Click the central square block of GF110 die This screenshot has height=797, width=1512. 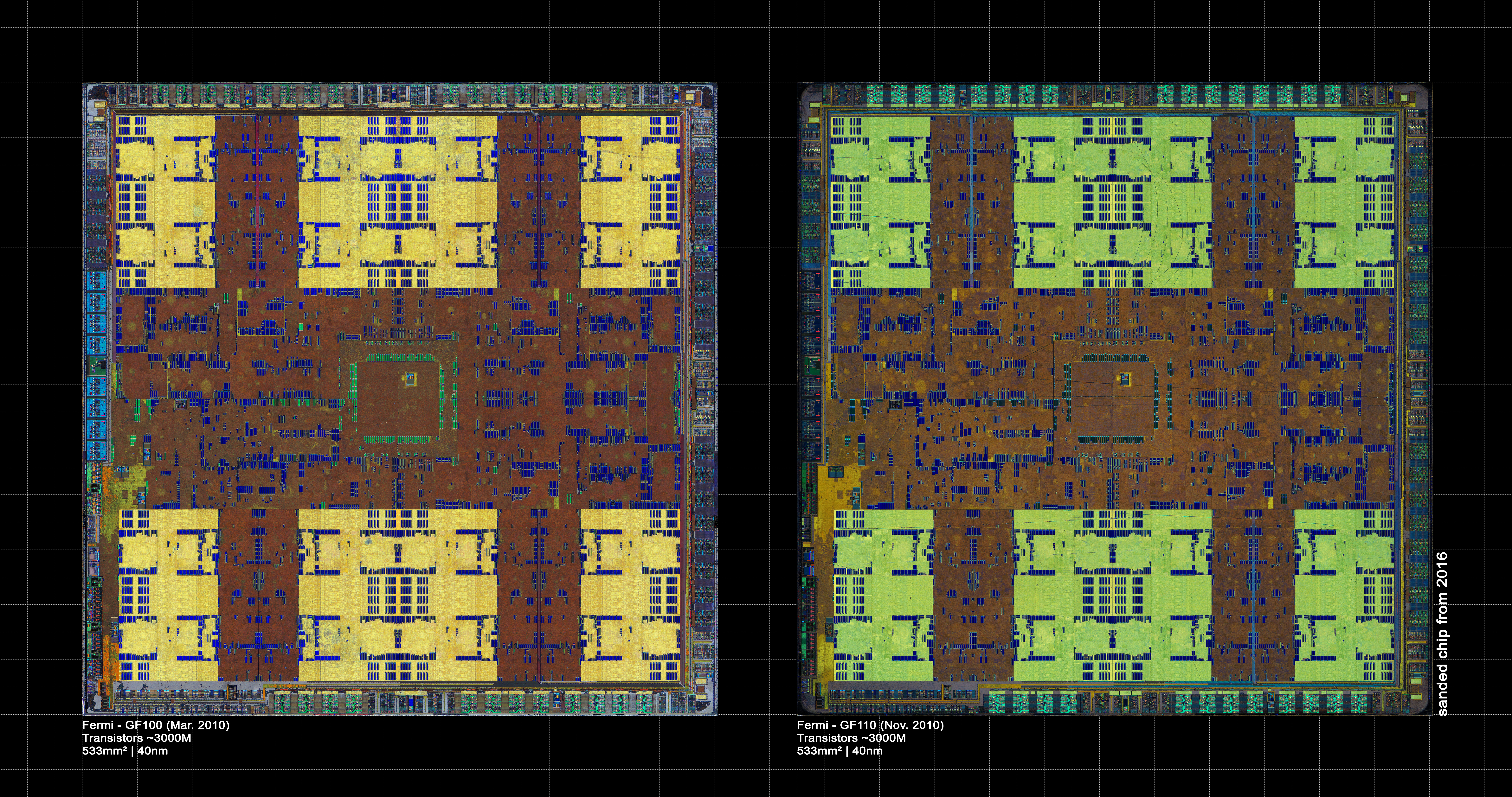pyautogui.click(x=1113, y=399)
